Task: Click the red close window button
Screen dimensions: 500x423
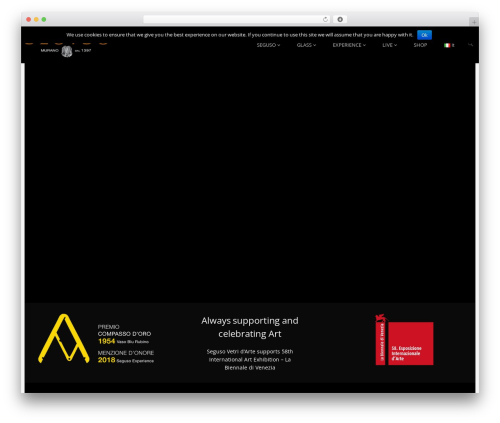Action: point(29,19)
